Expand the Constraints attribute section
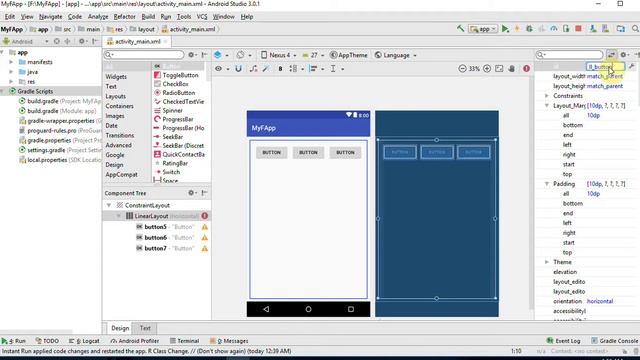640x360 pixels. pyautogui.click(x=547, y=96)
